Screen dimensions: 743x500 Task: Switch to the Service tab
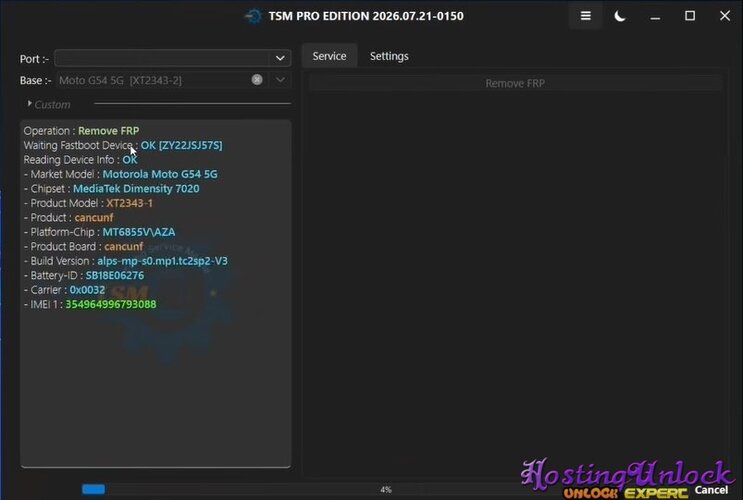tap(329, 56)
